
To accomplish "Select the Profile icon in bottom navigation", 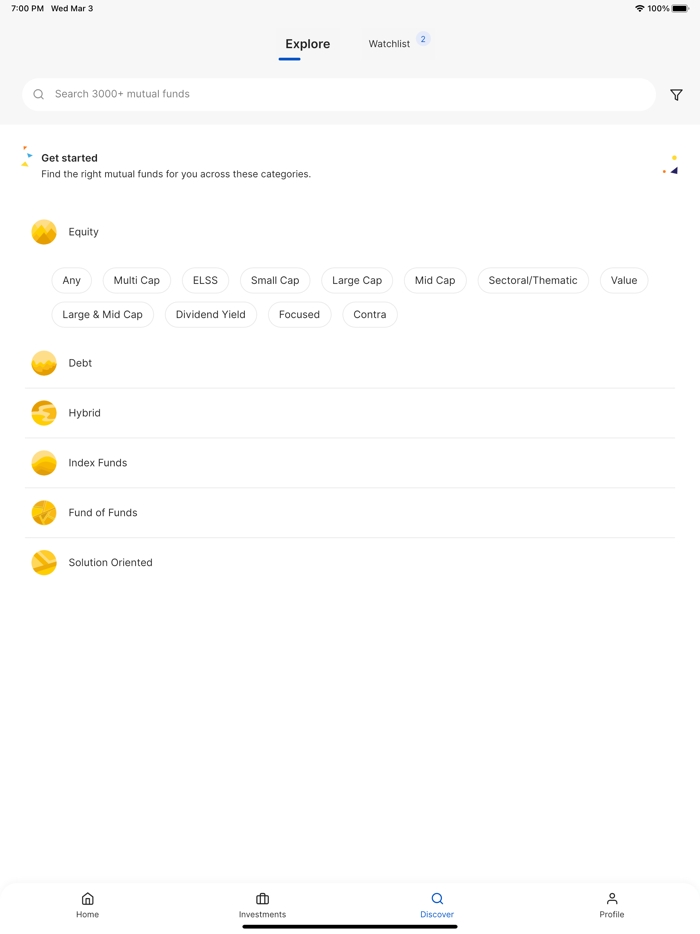I will pos(611,899).
